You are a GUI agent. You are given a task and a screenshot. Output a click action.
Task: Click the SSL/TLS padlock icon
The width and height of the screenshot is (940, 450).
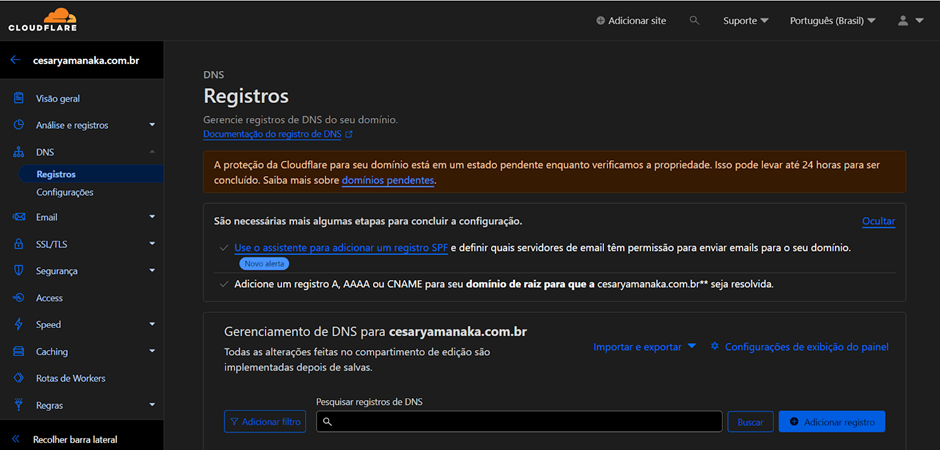click(19, 244)
